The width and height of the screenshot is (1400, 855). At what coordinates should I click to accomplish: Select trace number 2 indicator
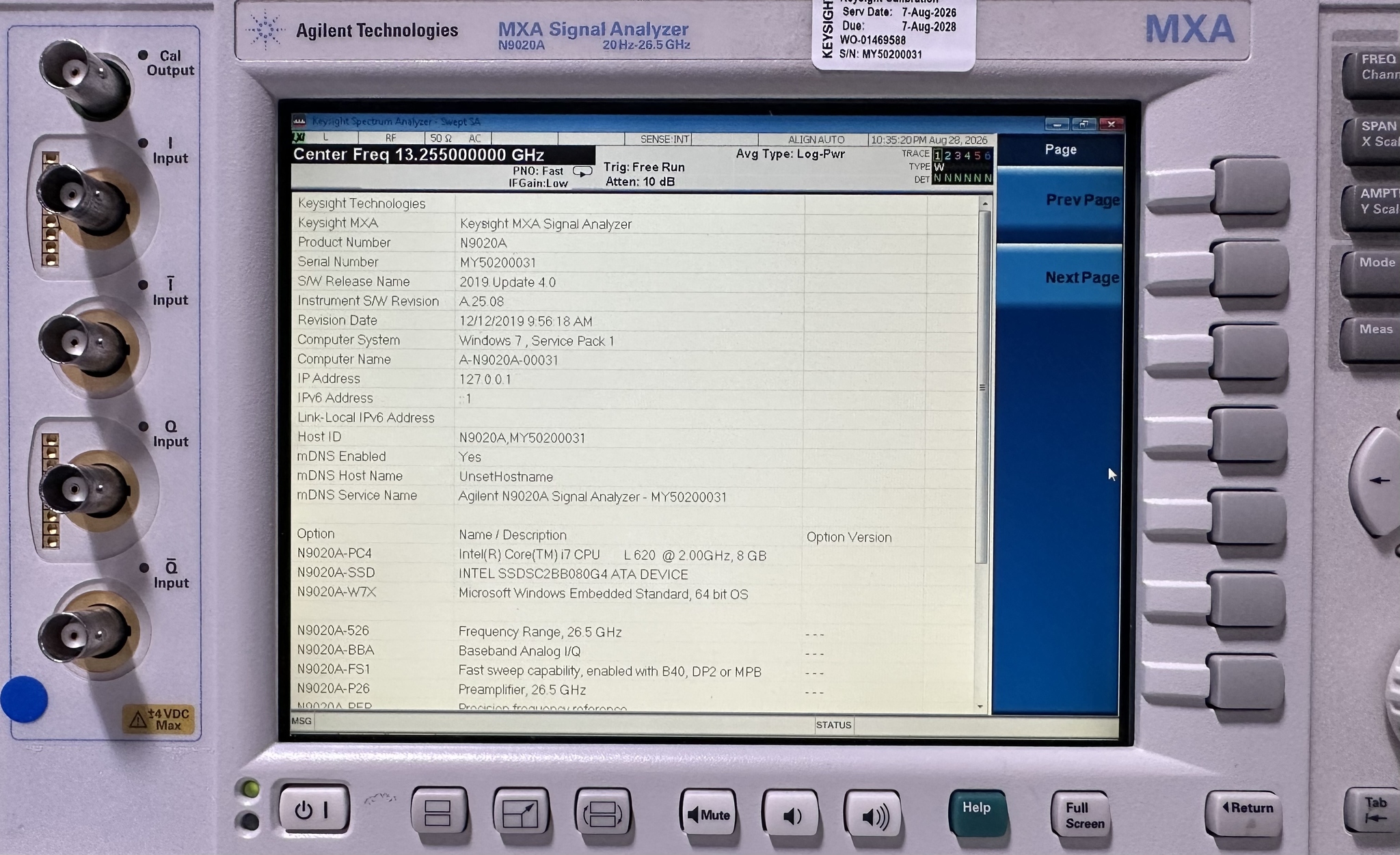(x=947, y=156)
